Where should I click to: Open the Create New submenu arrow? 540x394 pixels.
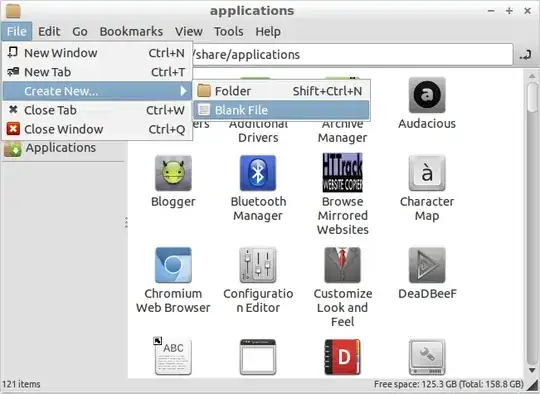[183, 91]
